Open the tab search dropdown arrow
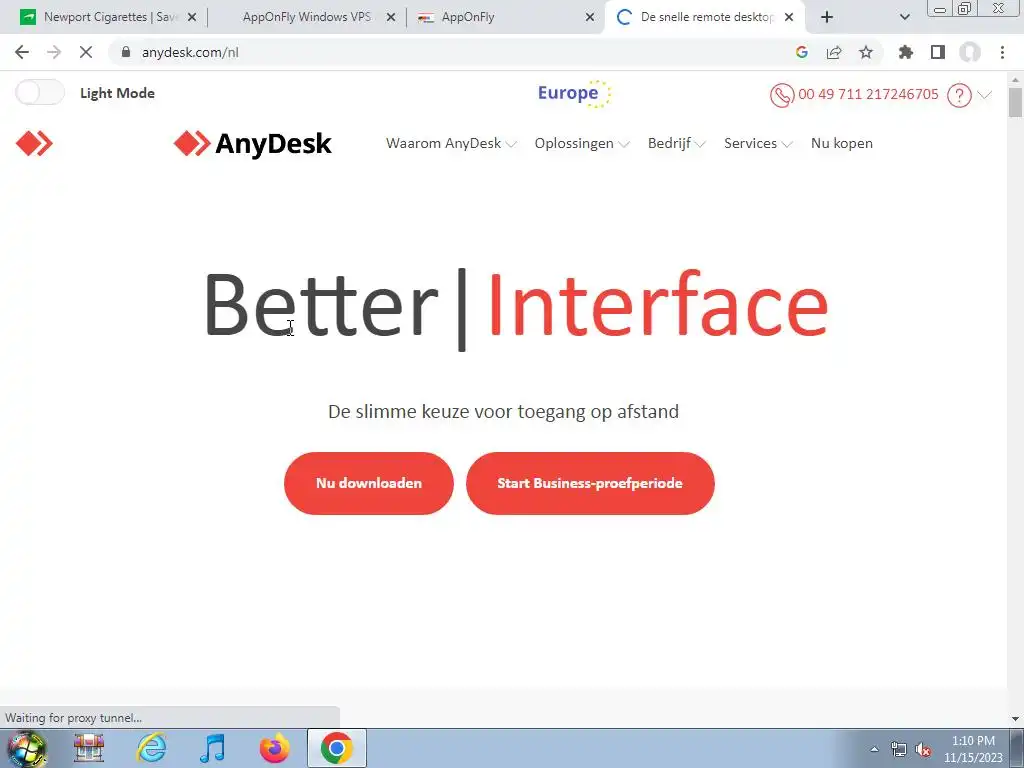The image size is (1024, 768). tap(904, 17)
